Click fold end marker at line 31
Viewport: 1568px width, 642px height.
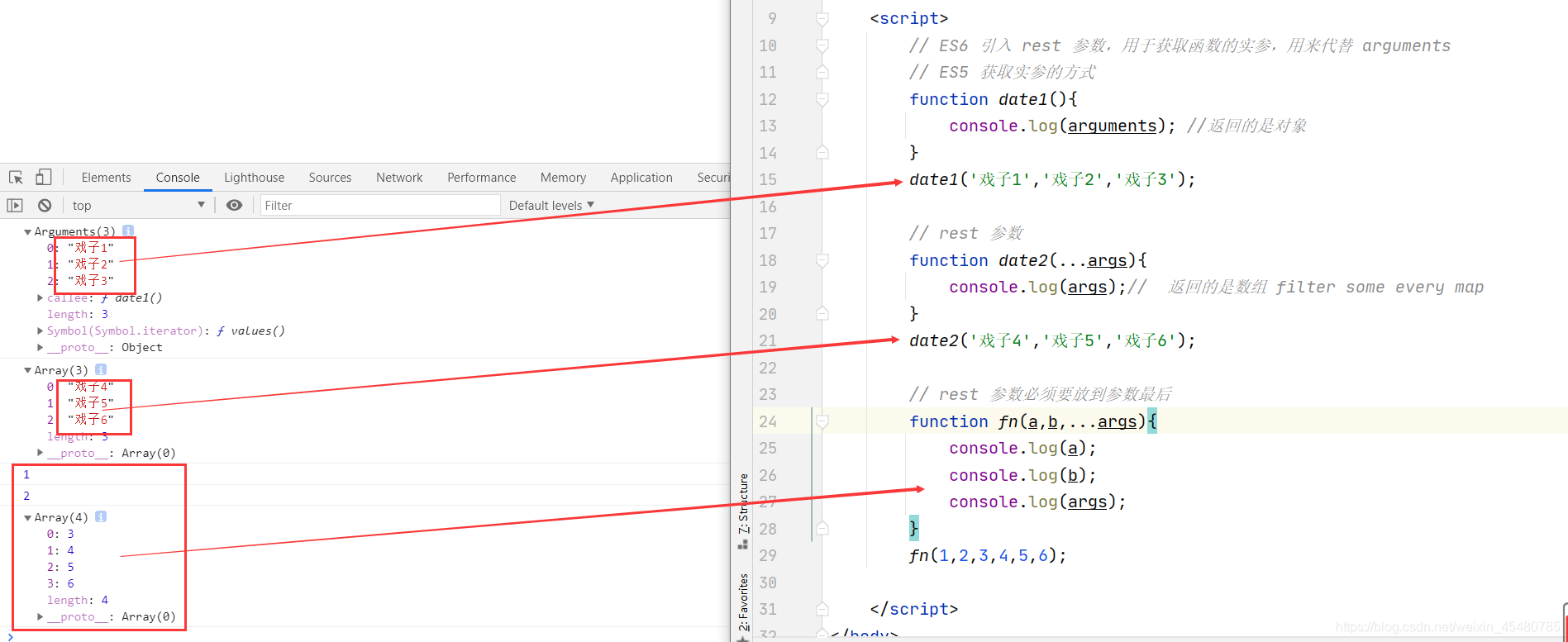822,609
